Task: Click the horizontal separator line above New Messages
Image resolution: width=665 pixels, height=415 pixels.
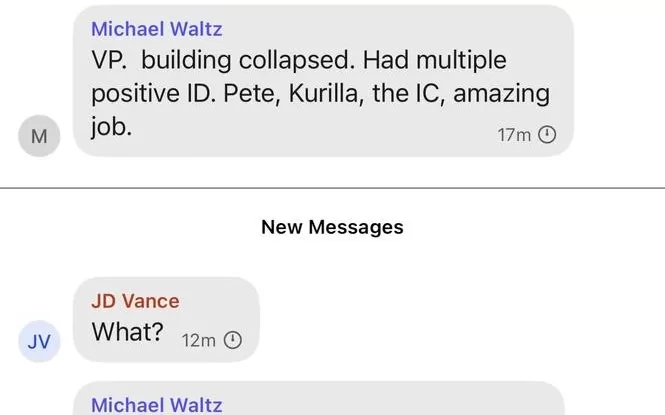Action: 332,187
